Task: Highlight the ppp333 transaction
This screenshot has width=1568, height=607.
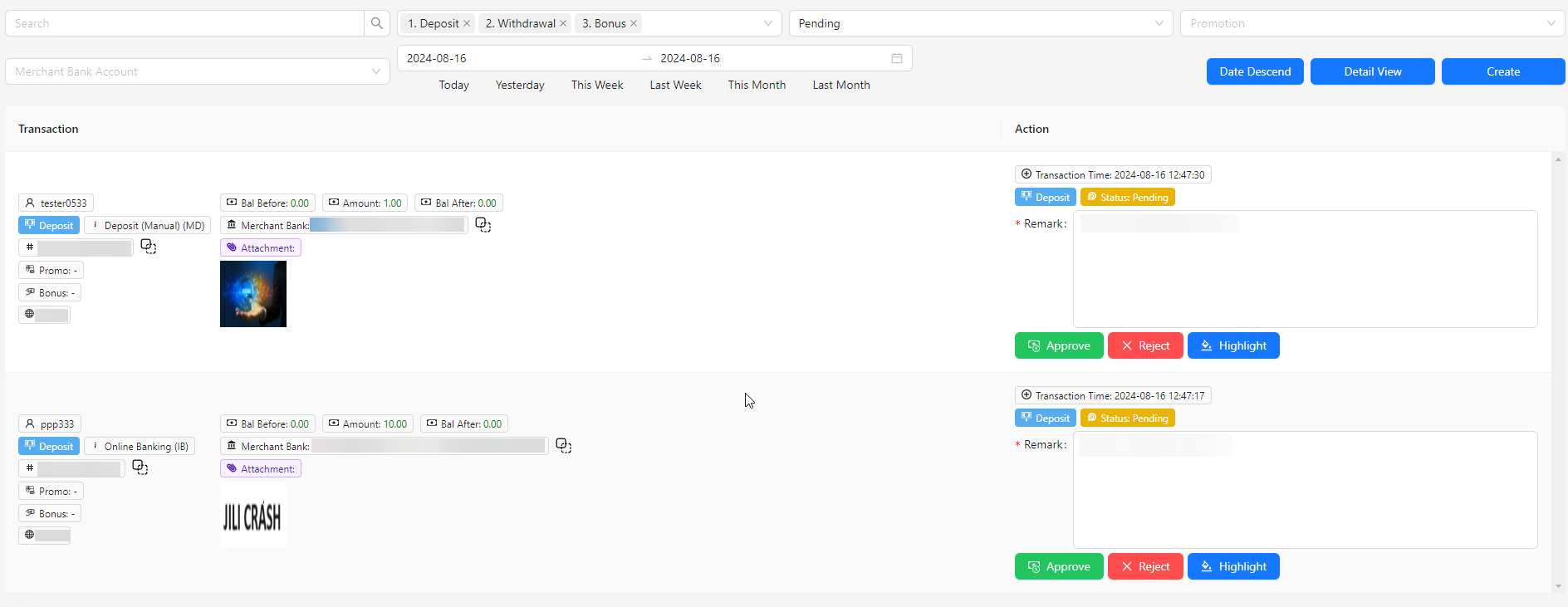Action: pos(1232,566)
